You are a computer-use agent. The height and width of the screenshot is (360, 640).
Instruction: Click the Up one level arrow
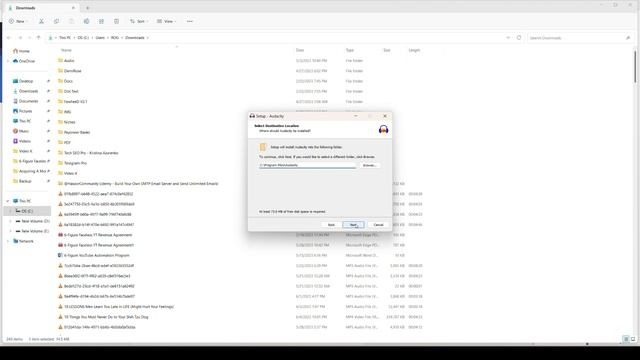(38, 38)
